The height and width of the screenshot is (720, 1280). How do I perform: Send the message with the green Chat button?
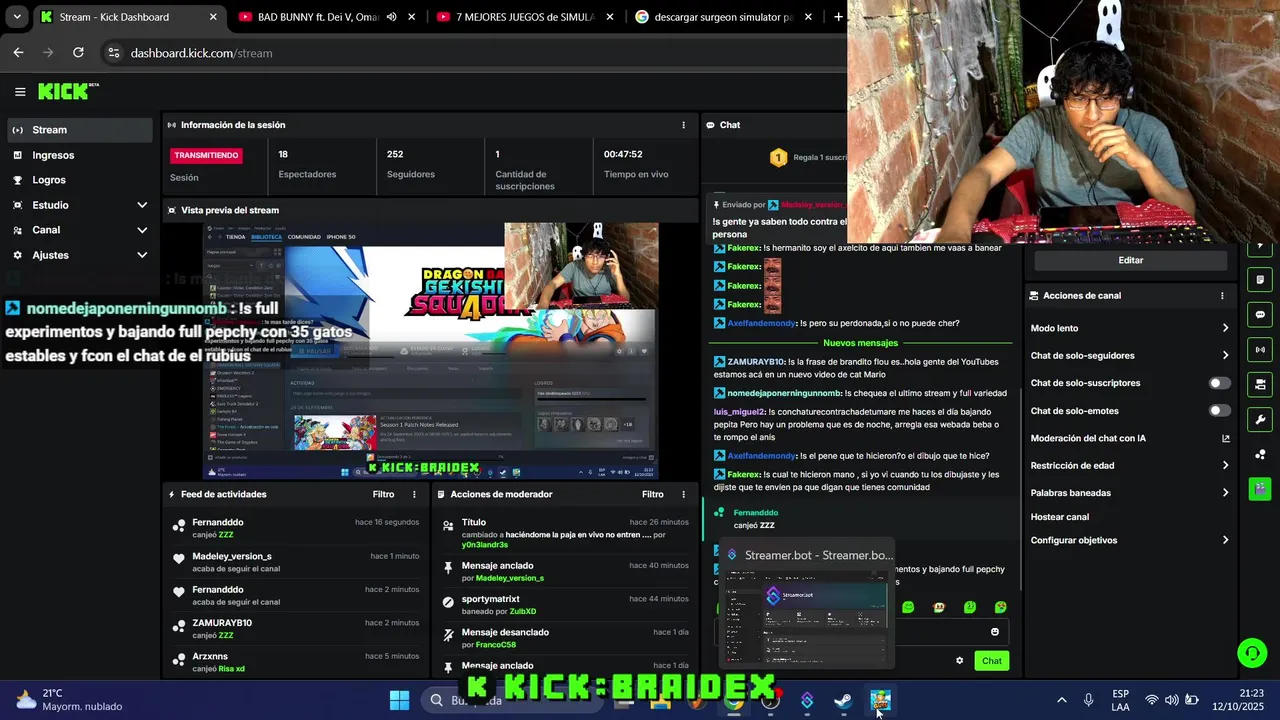click(991, 661)
